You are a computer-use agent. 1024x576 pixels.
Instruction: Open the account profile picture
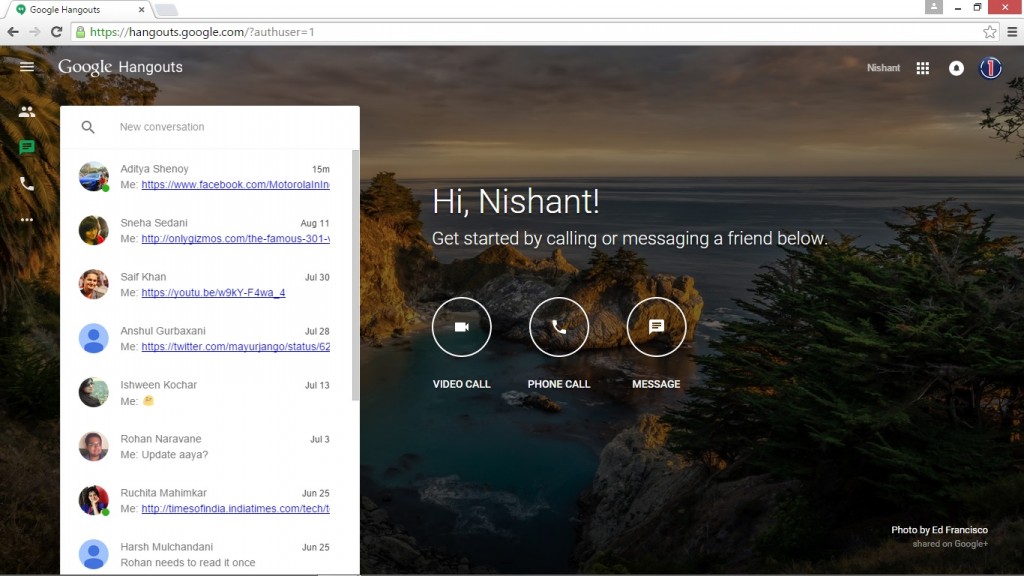tap(991, 68)
